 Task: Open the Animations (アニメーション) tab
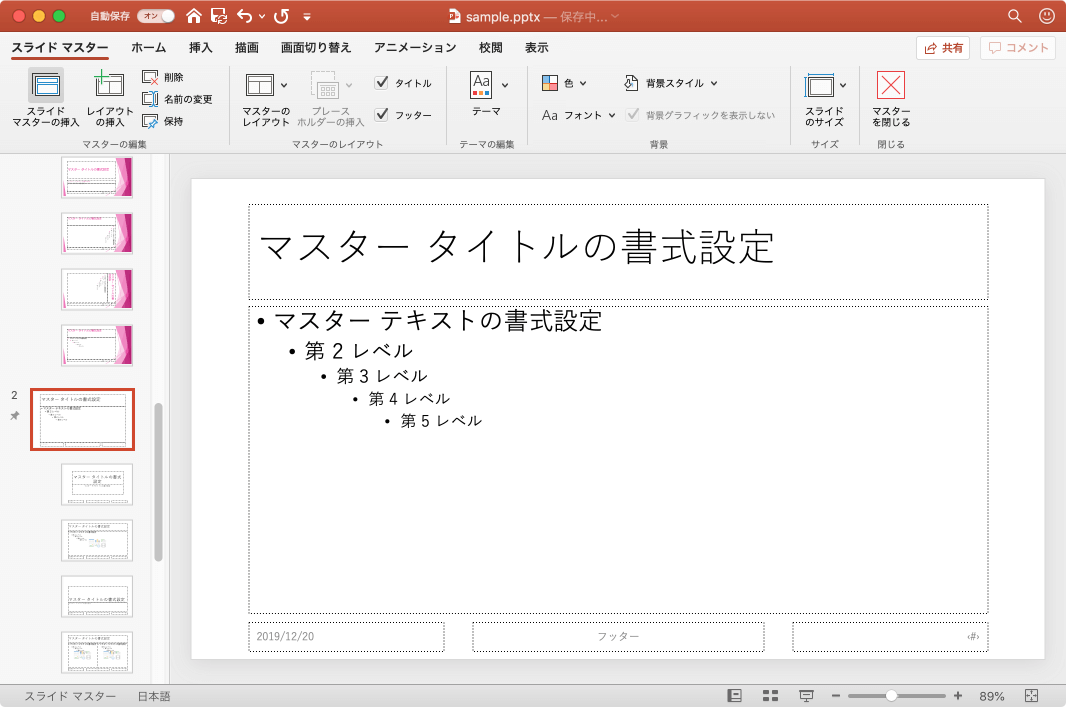(x=415, y=47)
